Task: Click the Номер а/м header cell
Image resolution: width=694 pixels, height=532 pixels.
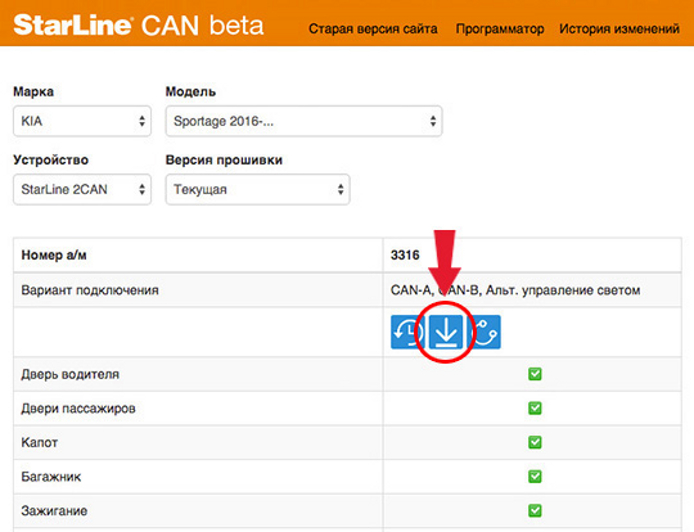Action: 198,255
